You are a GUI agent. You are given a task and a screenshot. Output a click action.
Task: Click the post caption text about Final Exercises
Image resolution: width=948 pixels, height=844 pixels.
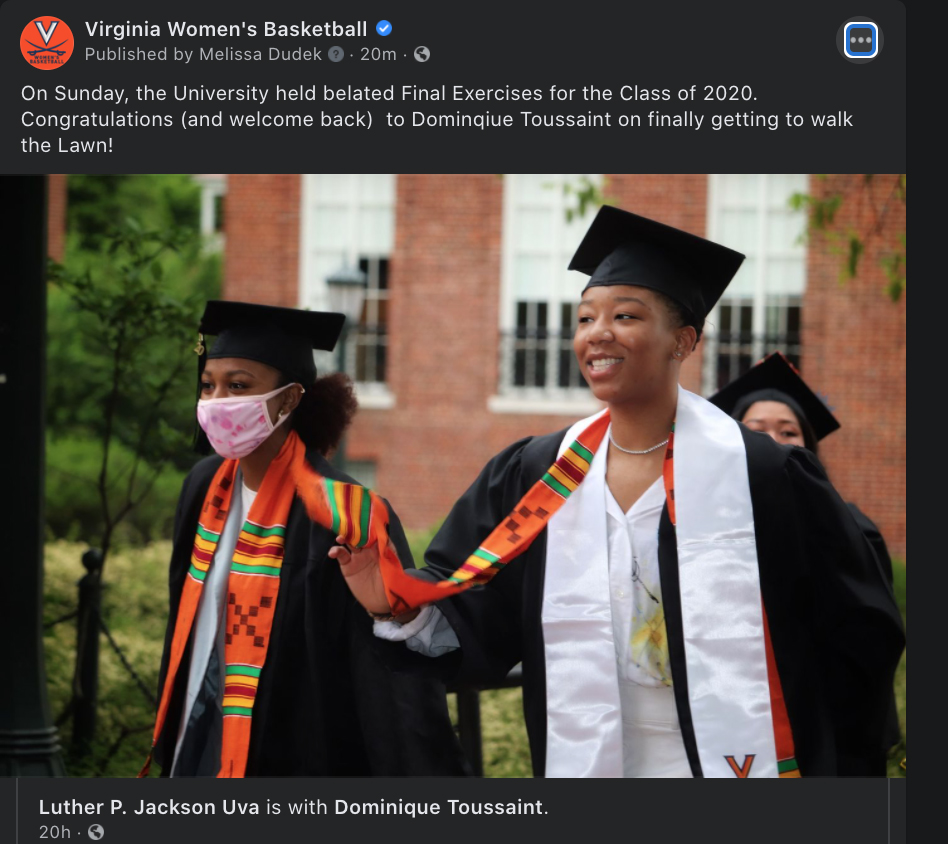click(x=437, y=119)
